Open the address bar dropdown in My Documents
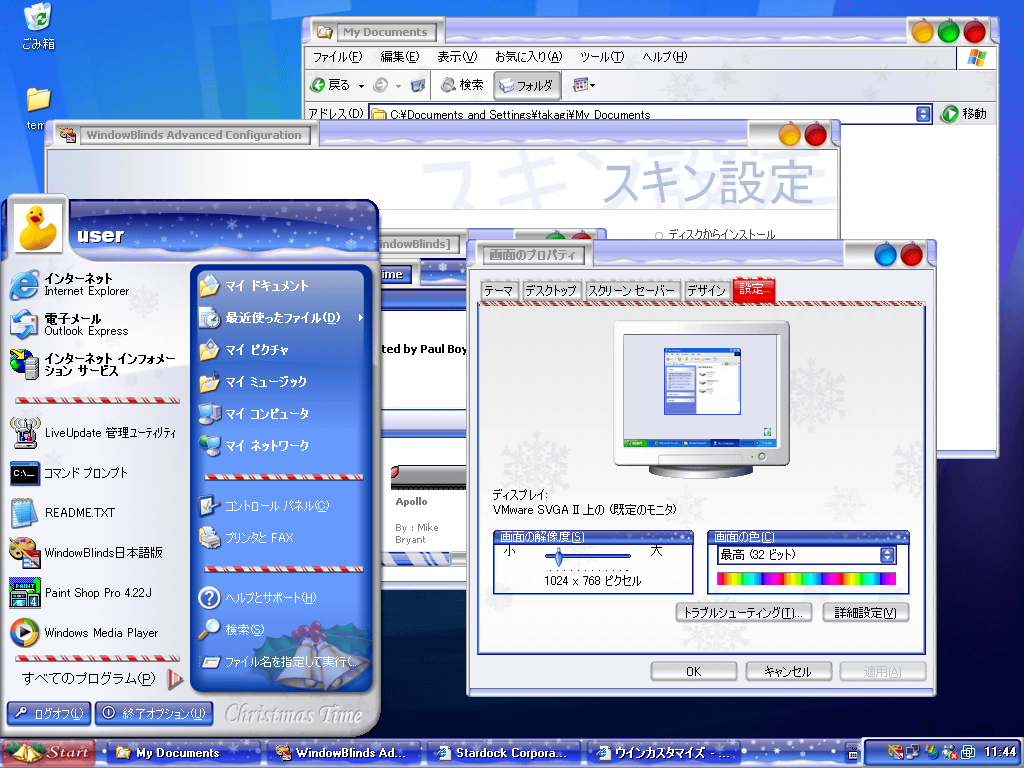This screenshot has width=1024, height=768. [x=922, y=114]
